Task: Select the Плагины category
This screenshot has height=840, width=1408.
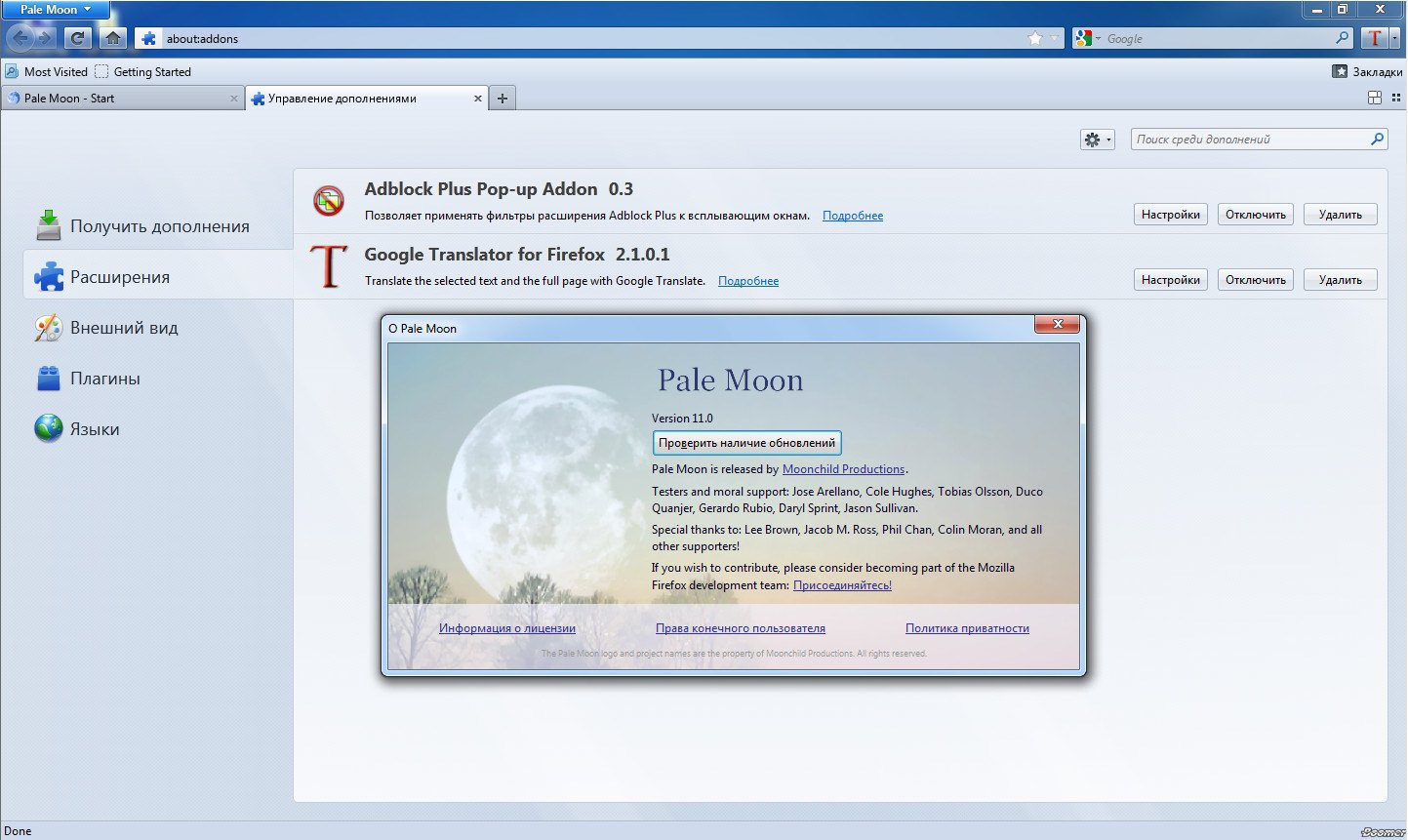Action: point(158,378)
